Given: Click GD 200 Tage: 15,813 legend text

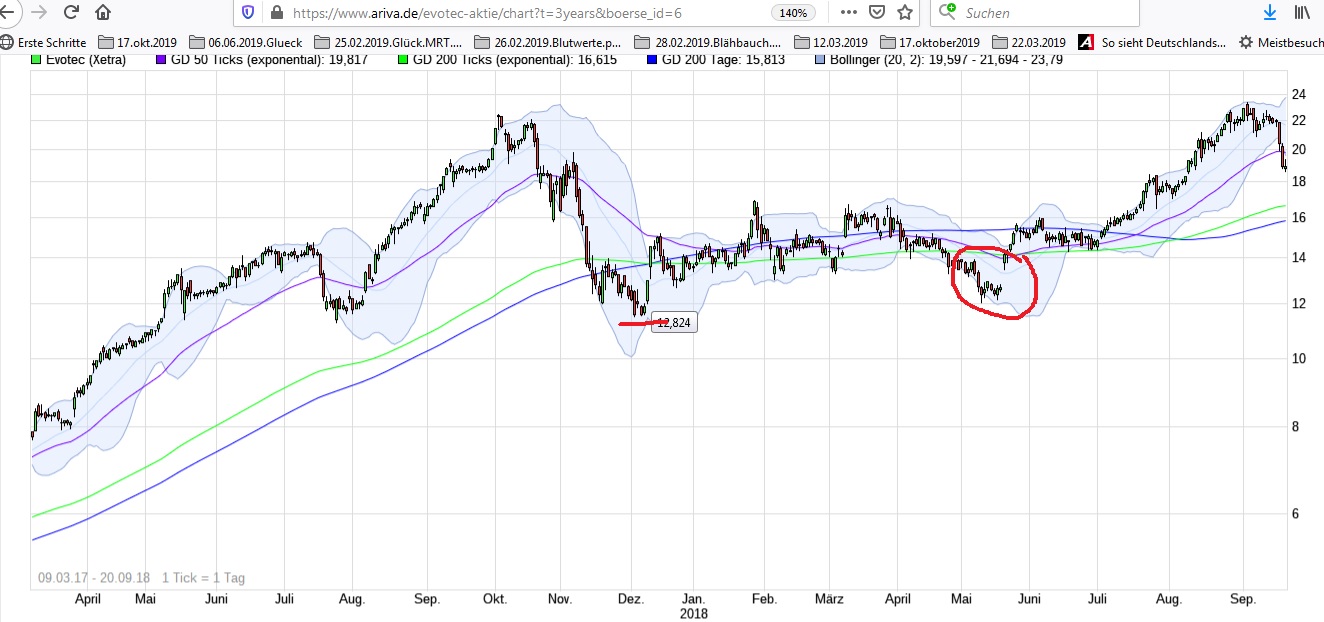Looking at the screenshot, I should tap(725, 59).
